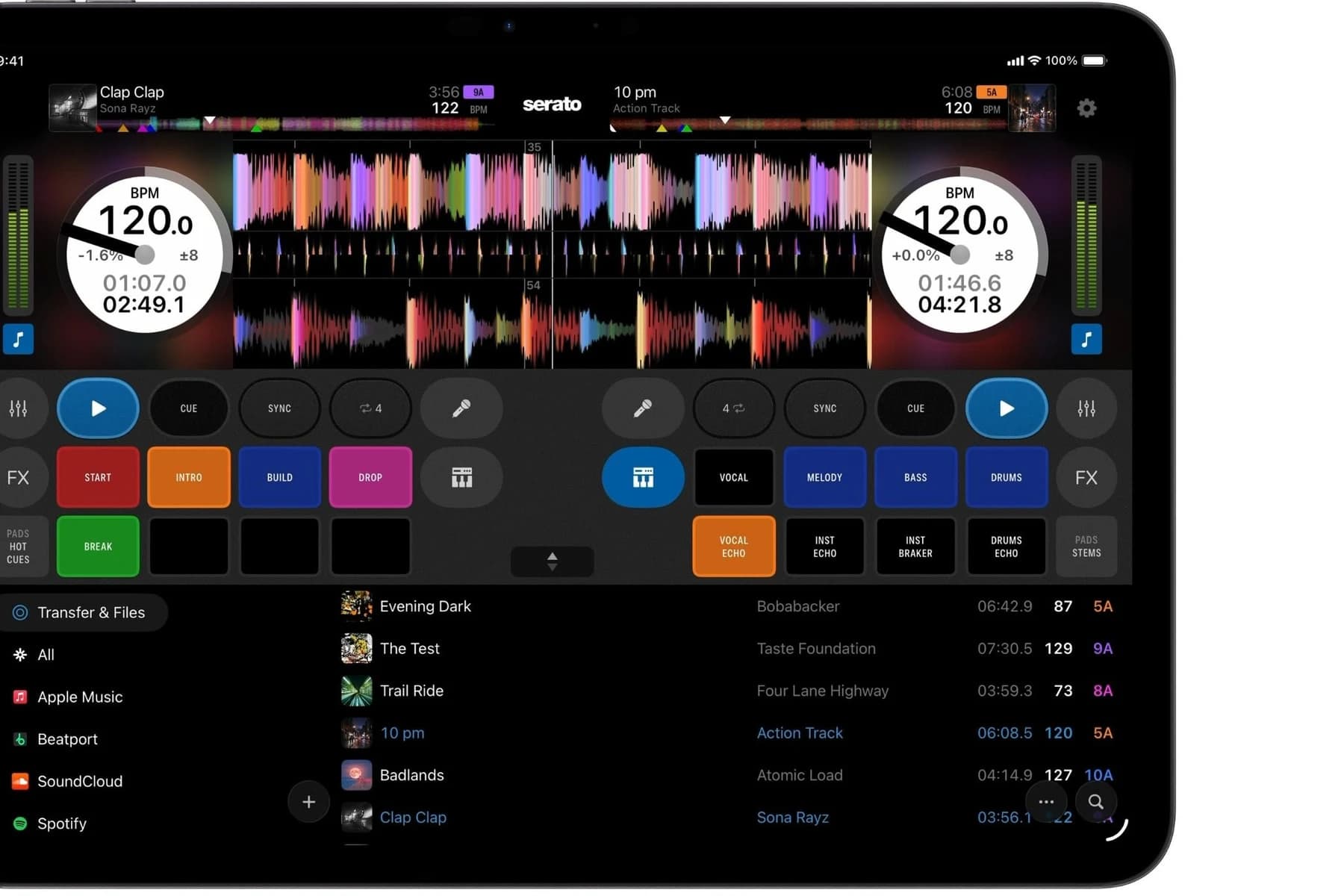Toggle DRUMS stem pad

[x=1007, y=477]
